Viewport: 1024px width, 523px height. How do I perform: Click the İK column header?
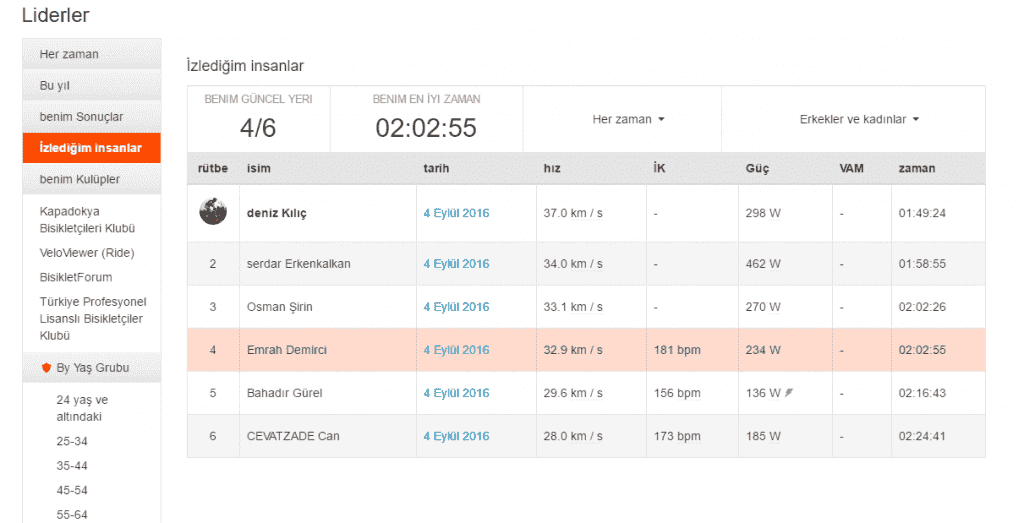660,168
